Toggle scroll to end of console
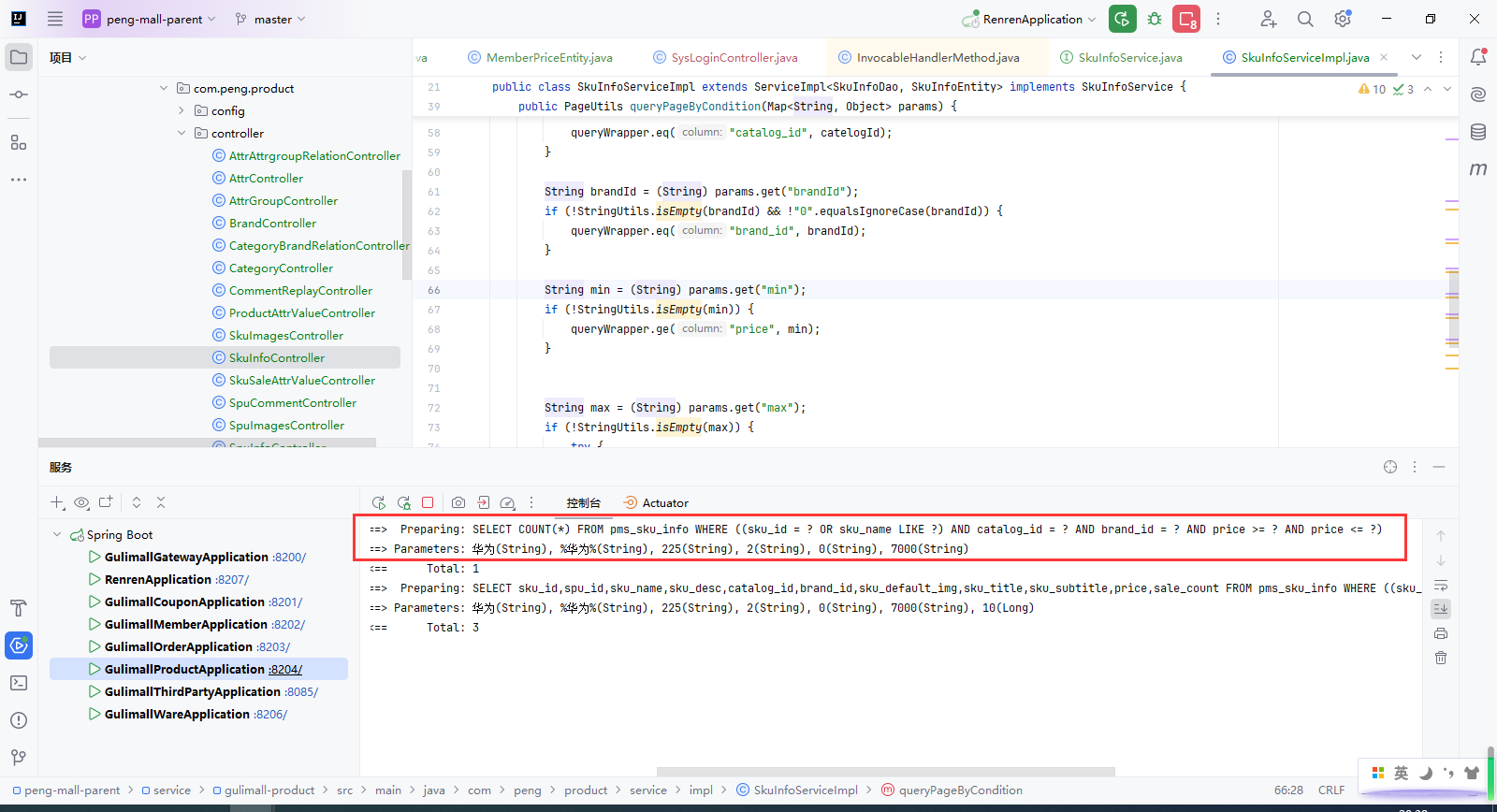 tap(1441, 608)
